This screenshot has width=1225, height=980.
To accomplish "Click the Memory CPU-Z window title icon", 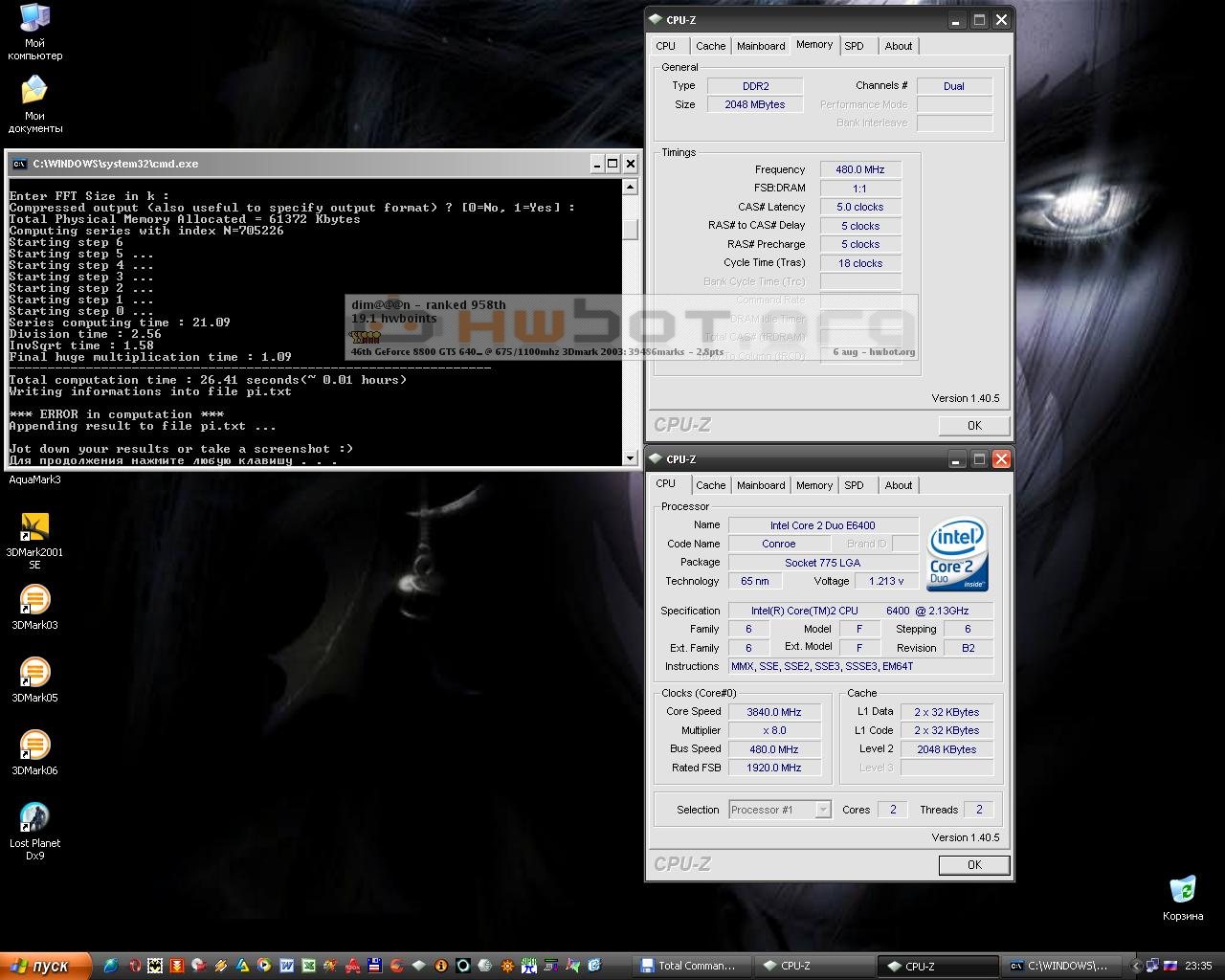I will point(655,19).
